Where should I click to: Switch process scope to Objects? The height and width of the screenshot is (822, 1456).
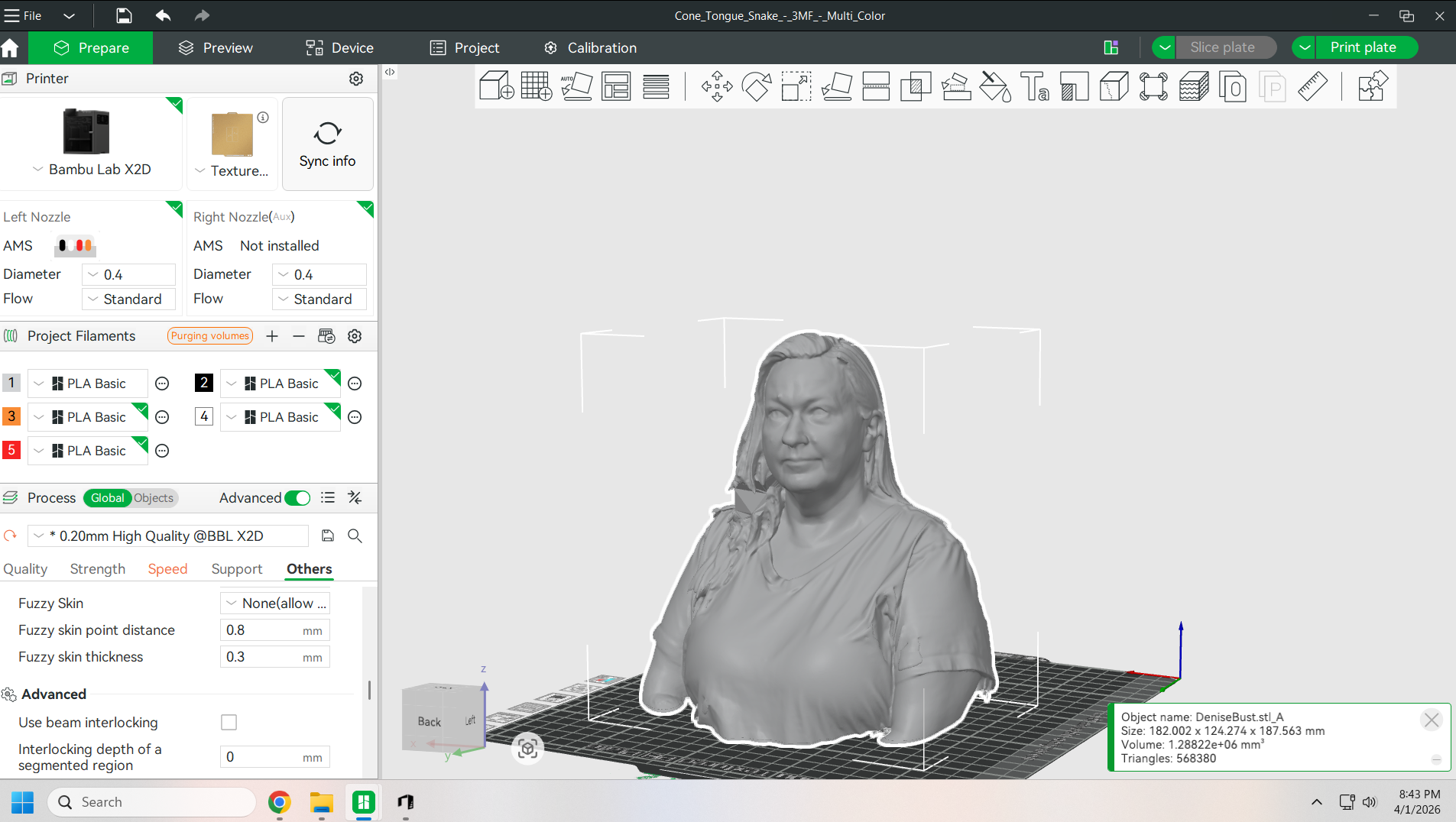(154, 498)
